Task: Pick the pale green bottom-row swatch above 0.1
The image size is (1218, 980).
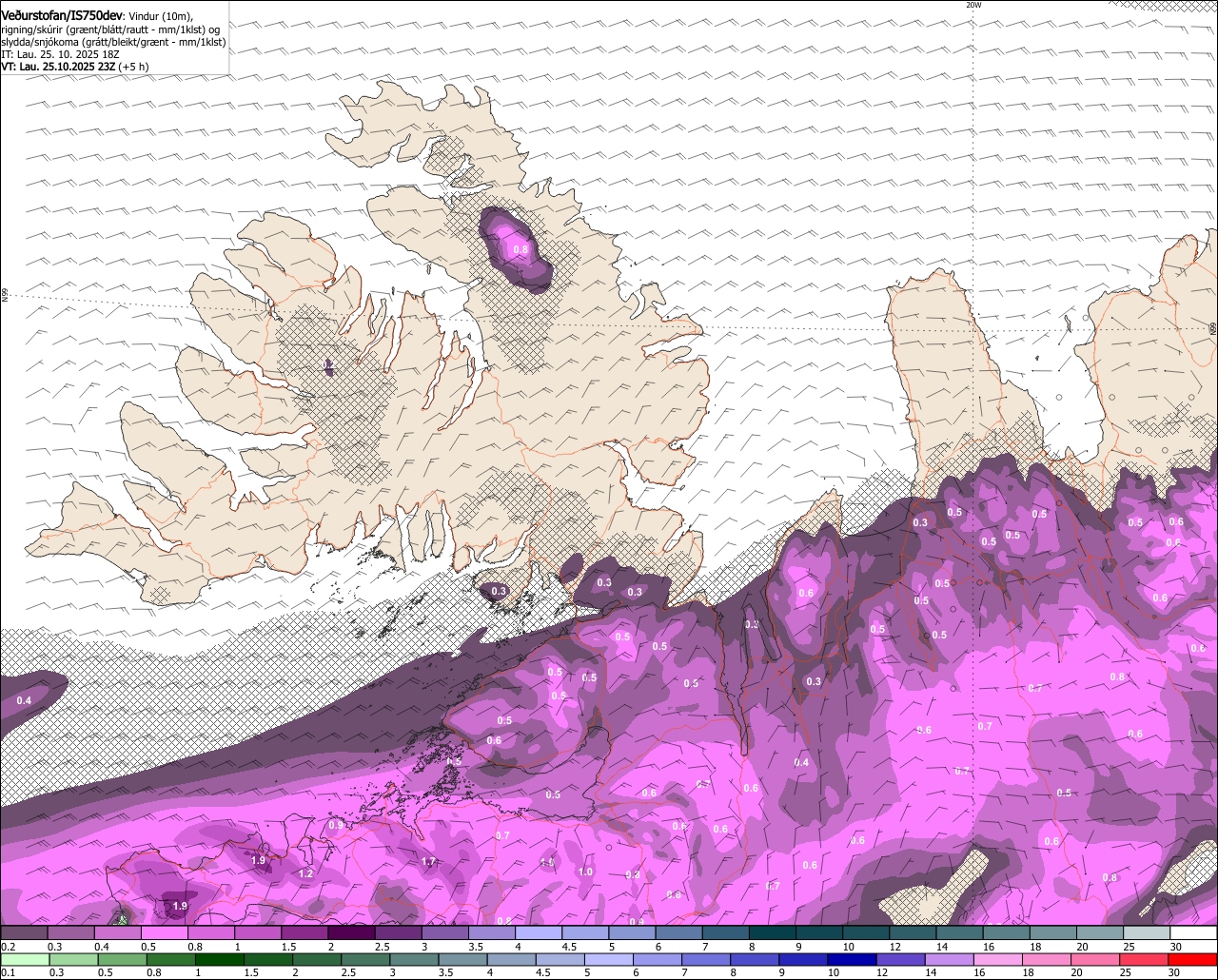Action: pyautogui.click(x=25, y=959)
